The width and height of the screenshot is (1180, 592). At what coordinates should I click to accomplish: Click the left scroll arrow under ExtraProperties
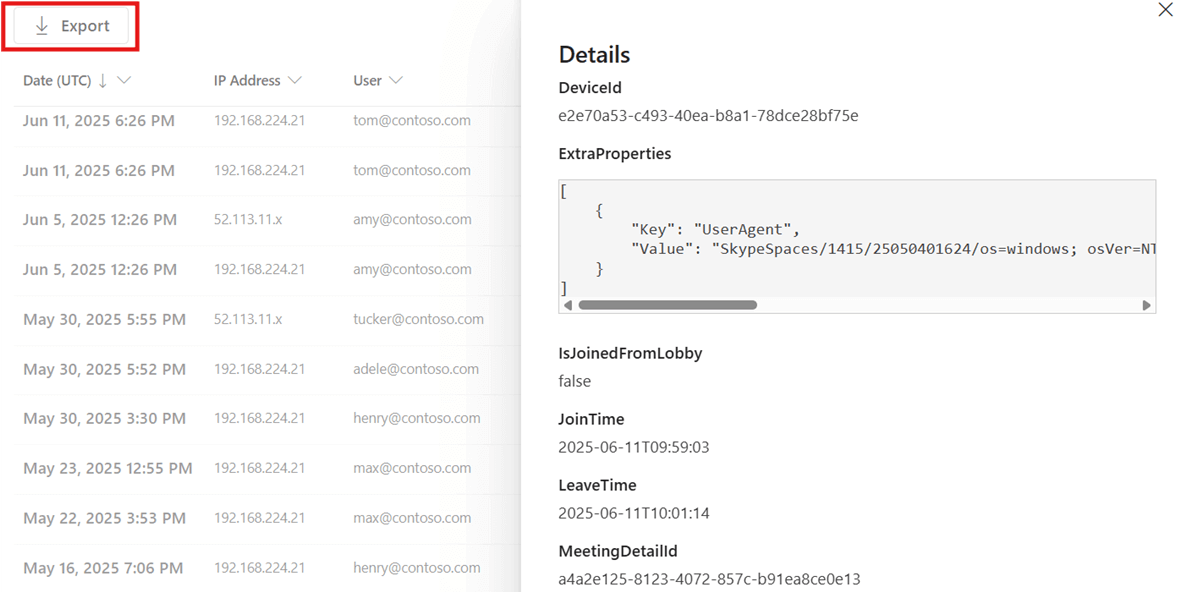click(567, 305)
